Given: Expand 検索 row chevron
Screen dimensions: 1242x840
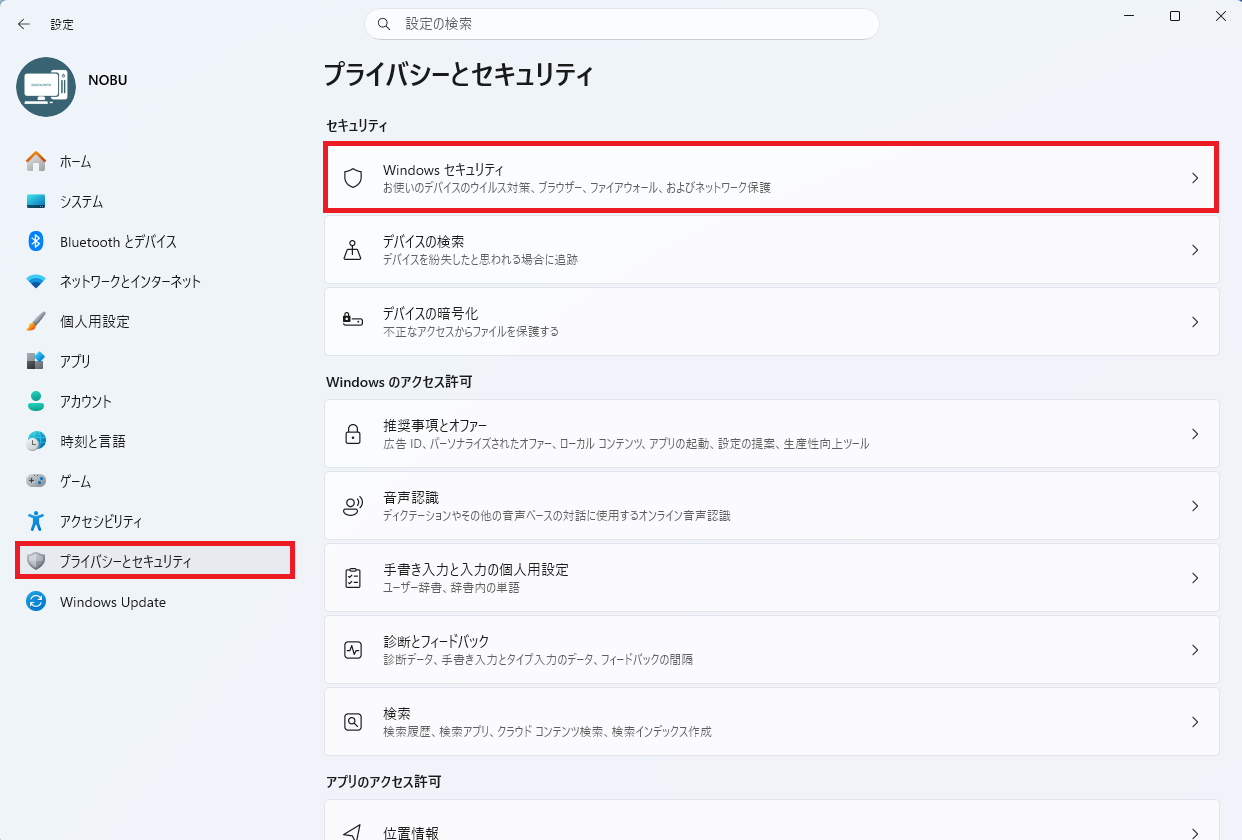Looking at the screenshot, I should (x=1194, y=722).
